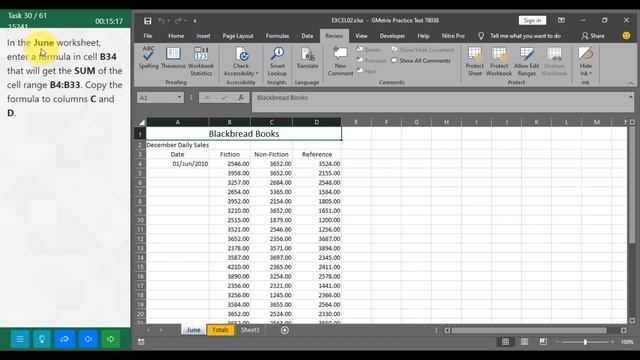The width and height of the screenshot is (640, 360).
Task: Click the Non-Fiction header cell
Action: [x=271, y=154]
